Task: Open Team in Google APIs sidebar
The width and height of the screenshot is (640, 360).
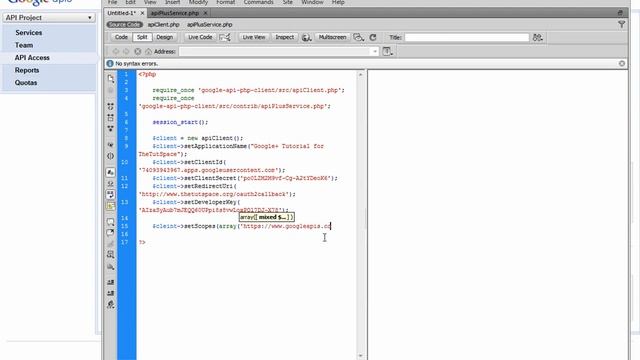Action: point(24,45)
